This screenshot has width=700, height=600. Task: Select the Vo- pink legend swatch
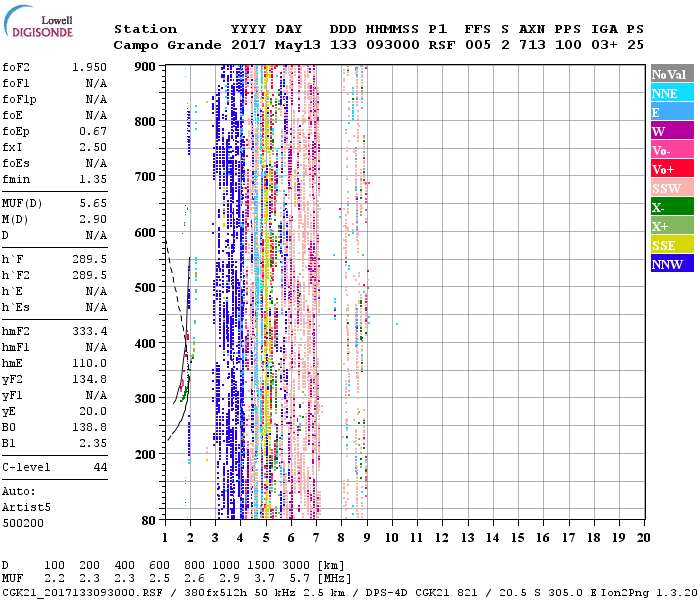(x=672, y=150)
